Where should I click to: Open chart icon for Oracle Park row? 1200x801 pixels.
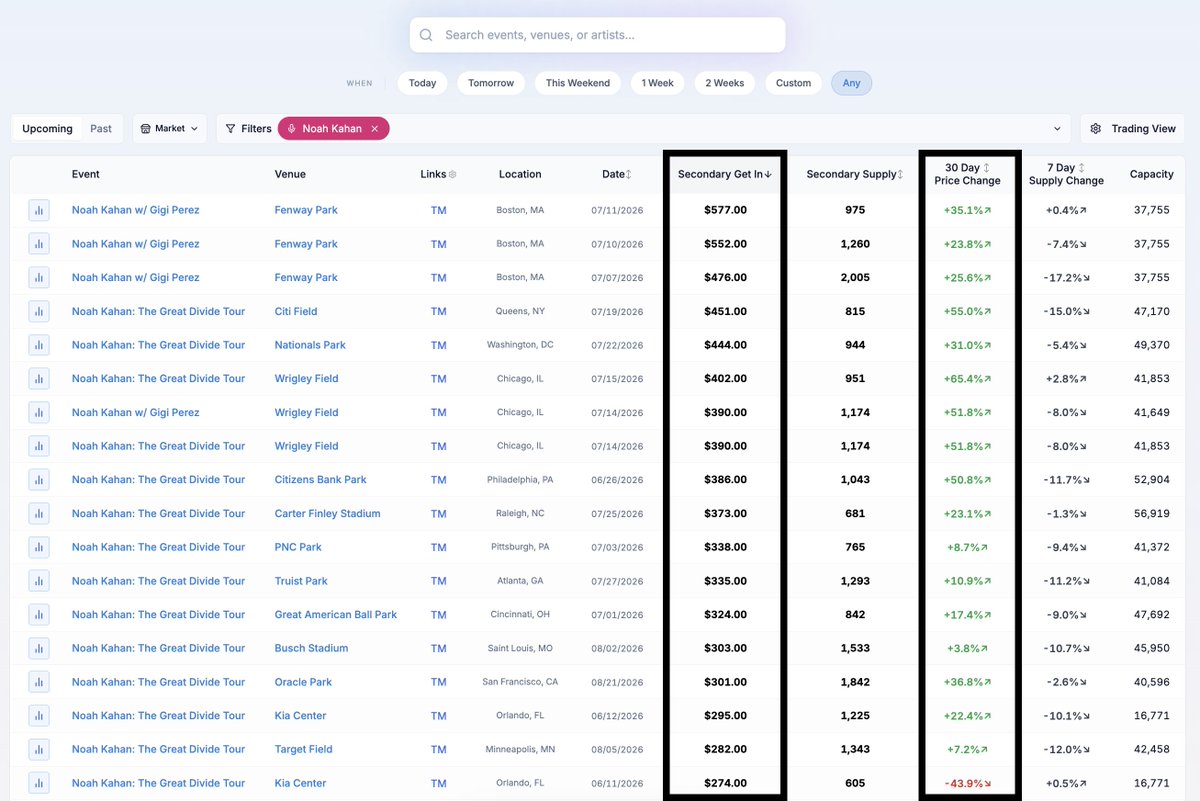[x=39, y=682]
